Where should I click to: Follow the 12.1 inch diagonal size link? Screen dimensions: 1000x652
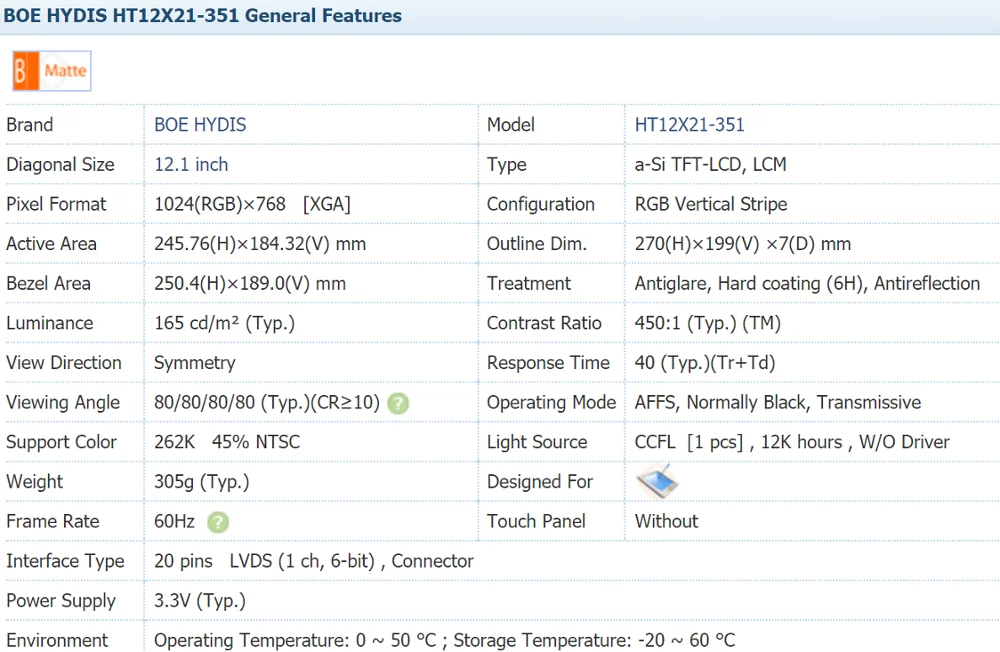pos(191,165)
